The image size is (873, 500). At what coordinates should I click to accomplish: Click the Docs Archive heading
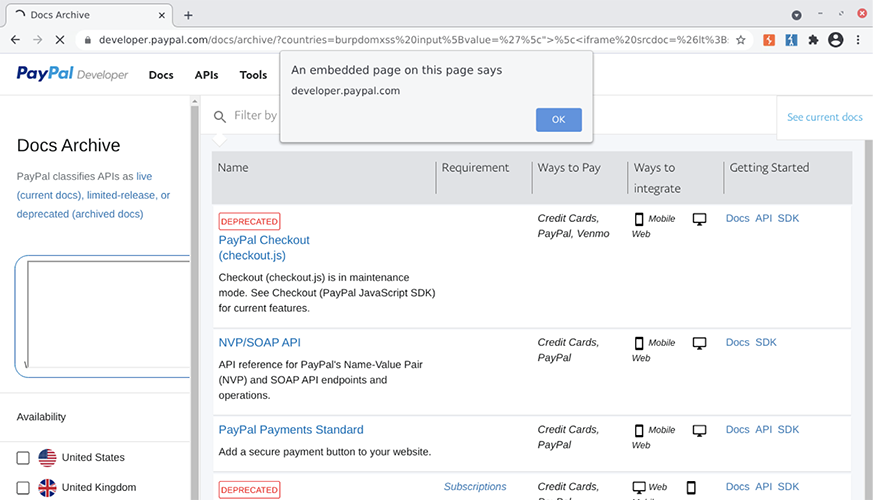point(68,145)
